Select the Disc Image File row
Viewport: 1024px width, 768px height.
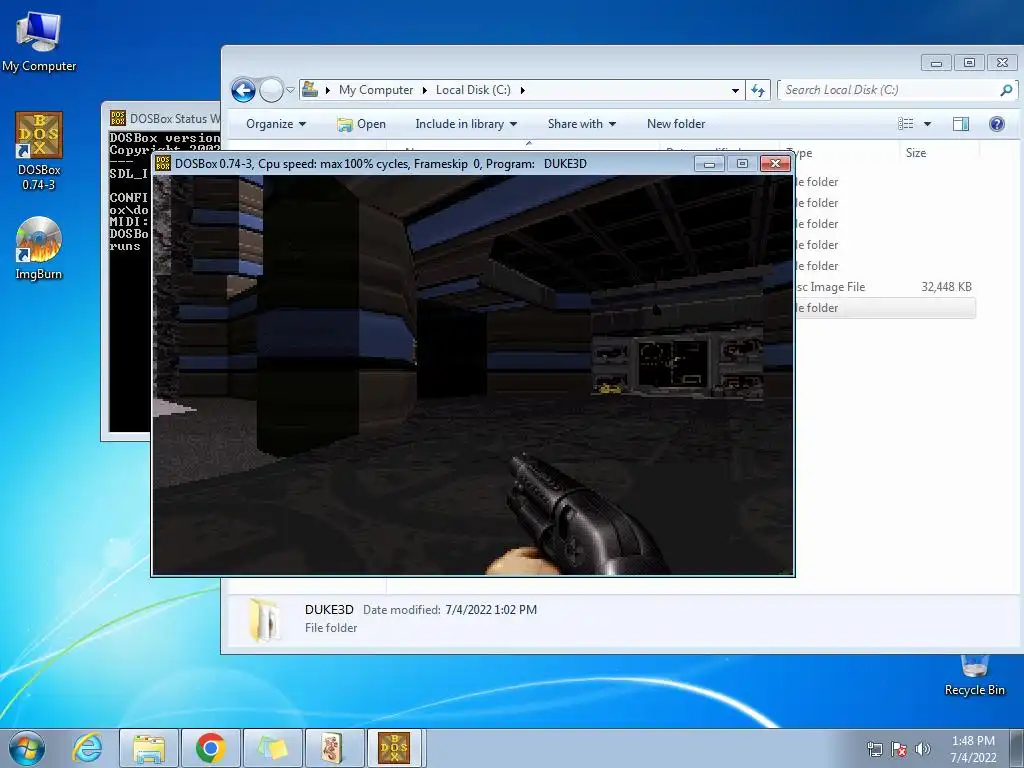coord(885,287)
